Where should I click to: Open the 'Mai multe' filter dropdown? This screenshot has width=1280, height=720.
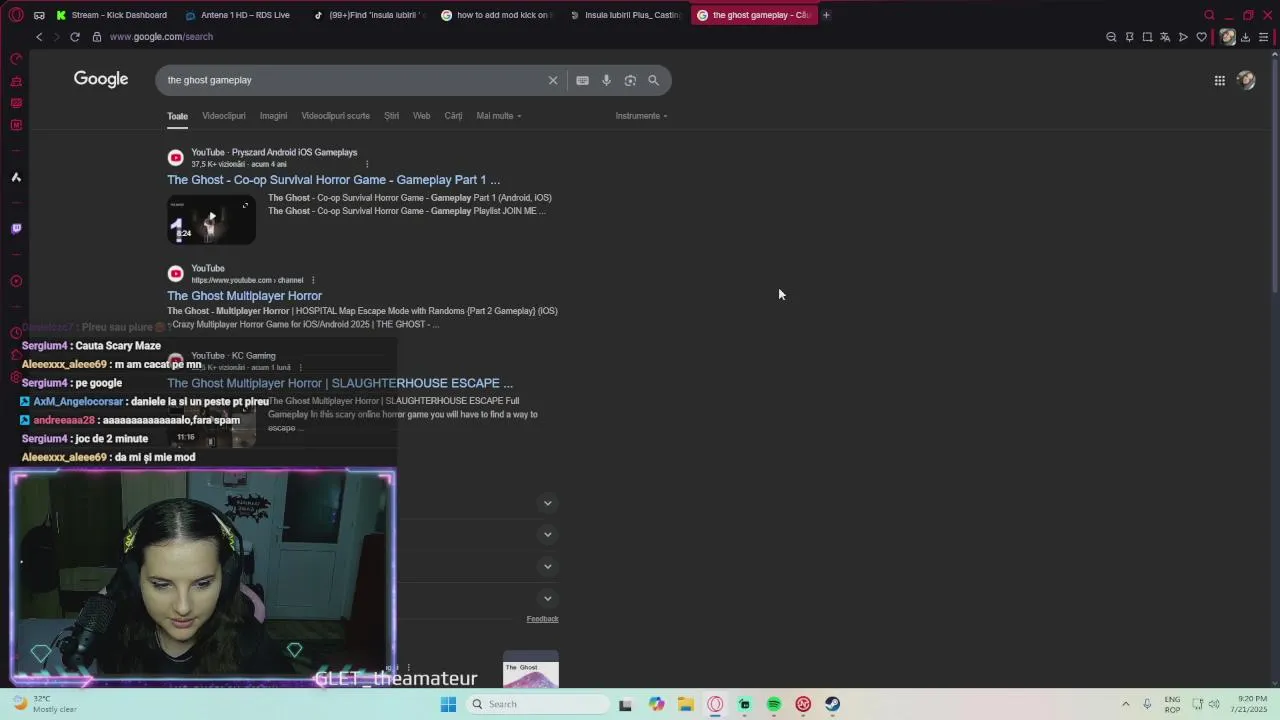(499, 116)
